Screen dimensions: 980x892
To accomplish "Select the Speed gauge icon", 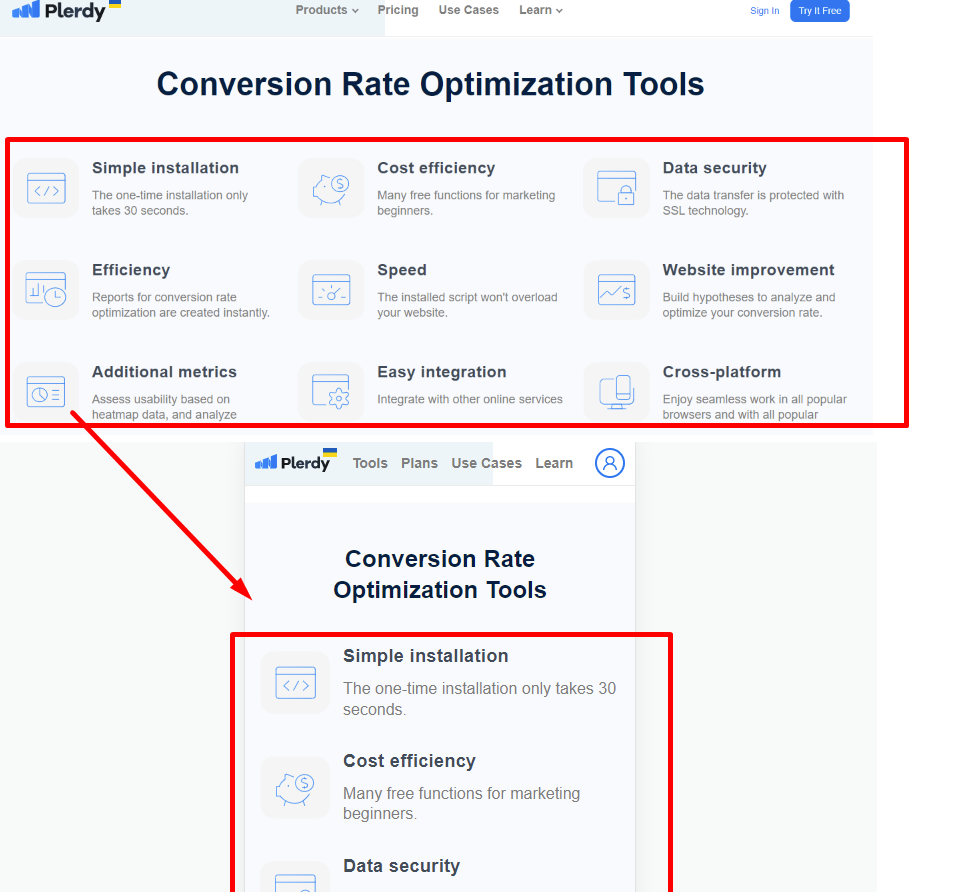I will [331, 290].
